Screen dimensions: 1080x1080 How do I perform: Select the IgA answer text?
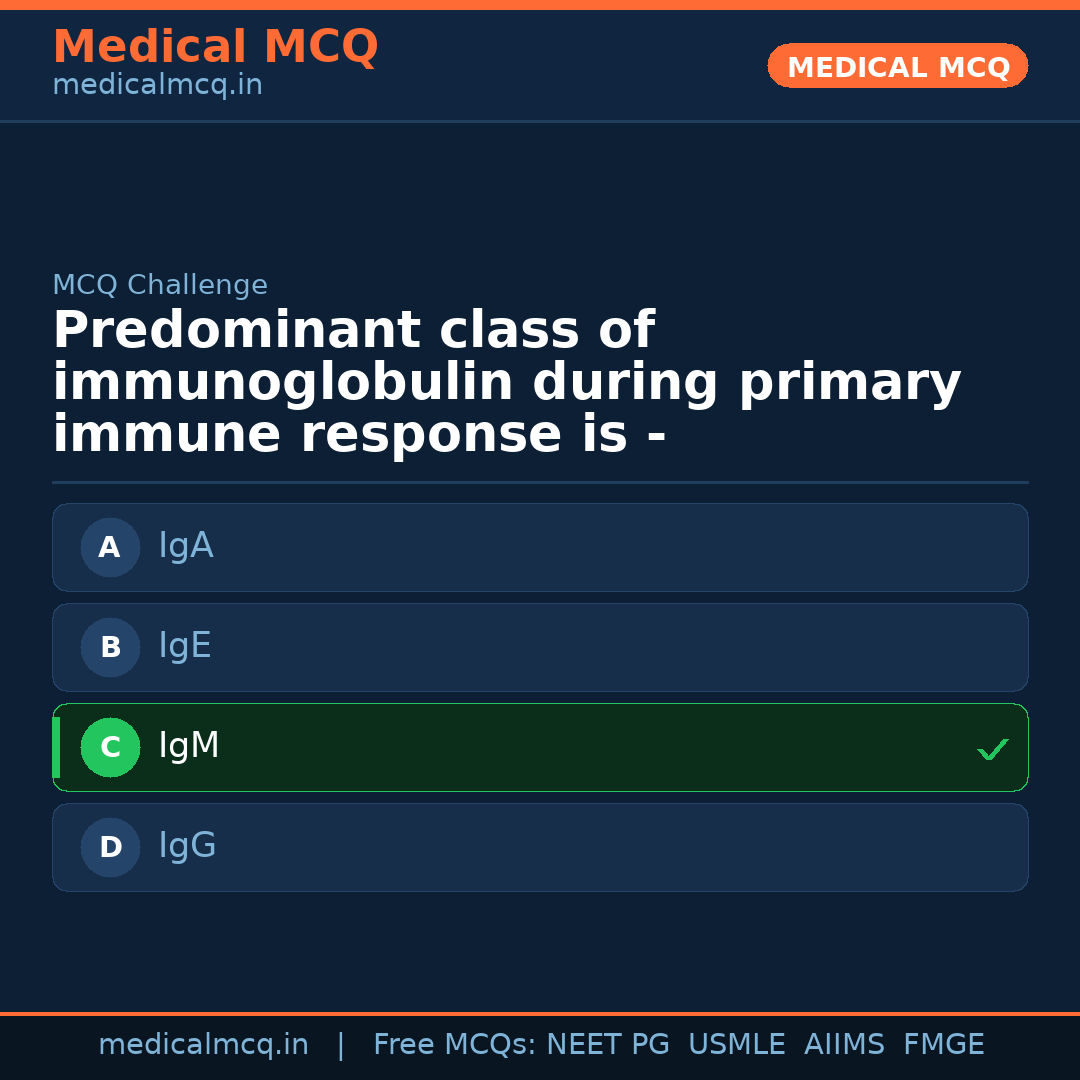click(186, 546)
